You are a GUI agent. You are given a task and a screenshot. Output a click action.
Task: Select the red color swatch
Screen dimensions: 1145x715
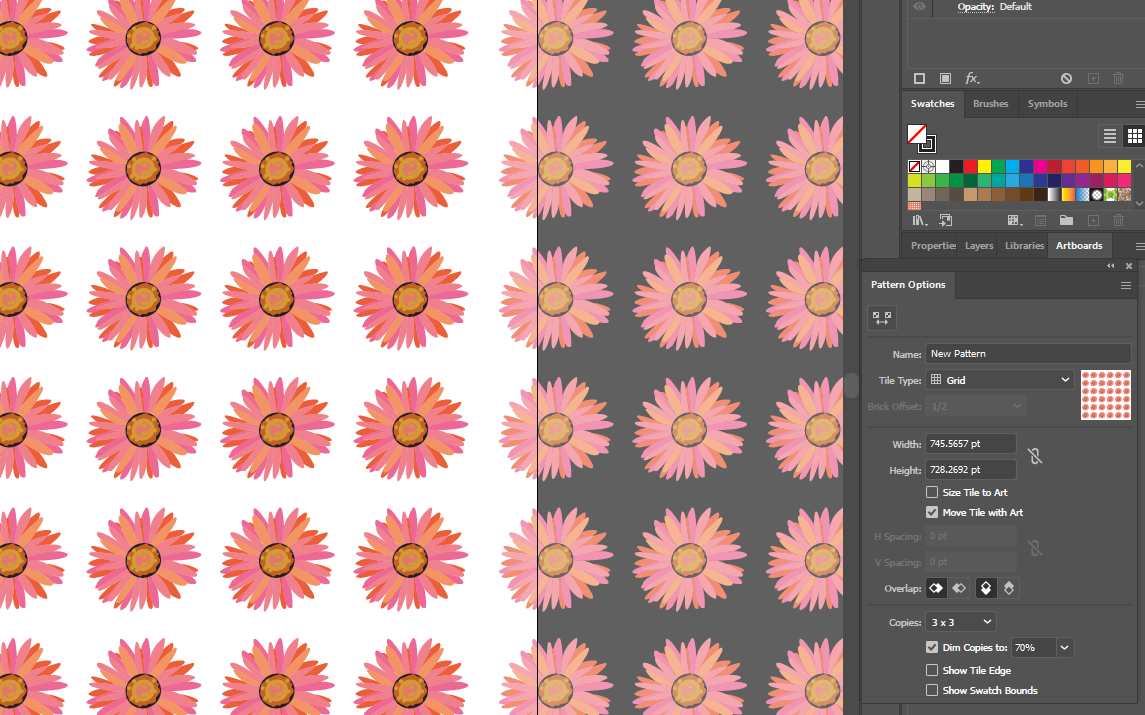pyautogui.click(x=970, y=167)
